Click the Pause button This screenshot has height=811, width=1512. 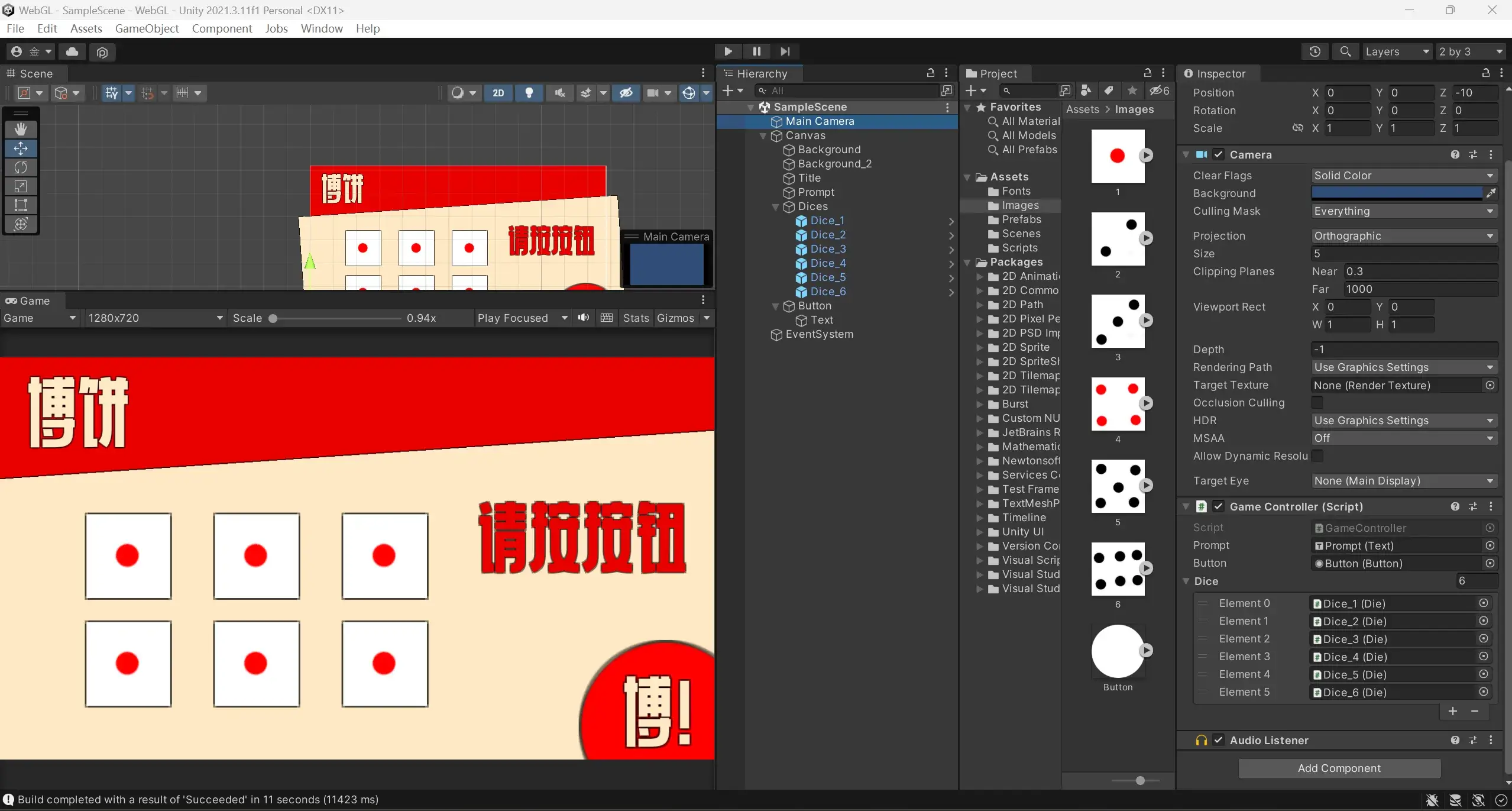(x=756, y=51)
